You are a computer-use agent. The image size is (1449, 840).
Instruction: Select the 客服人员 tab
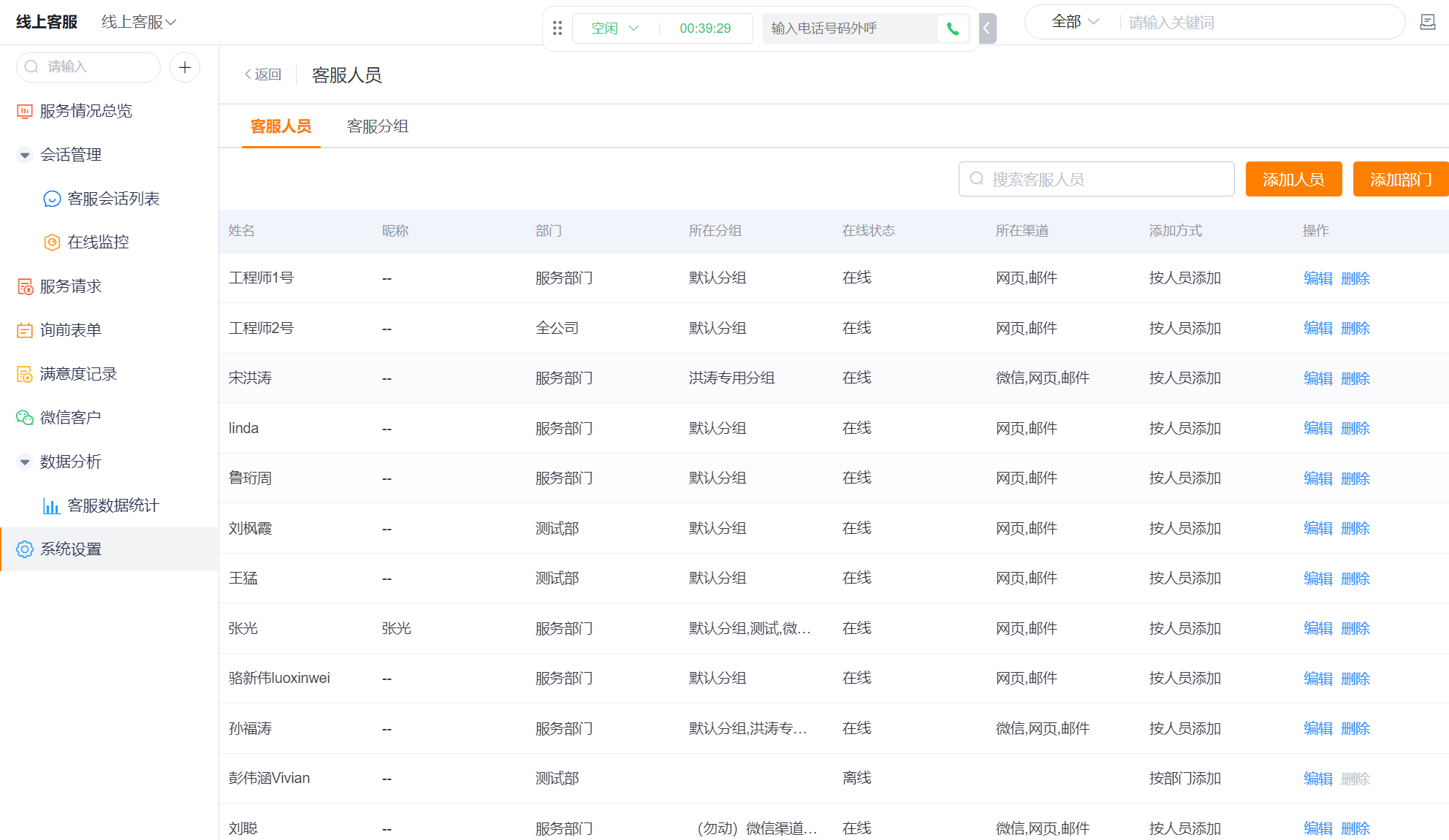(281, 126)
